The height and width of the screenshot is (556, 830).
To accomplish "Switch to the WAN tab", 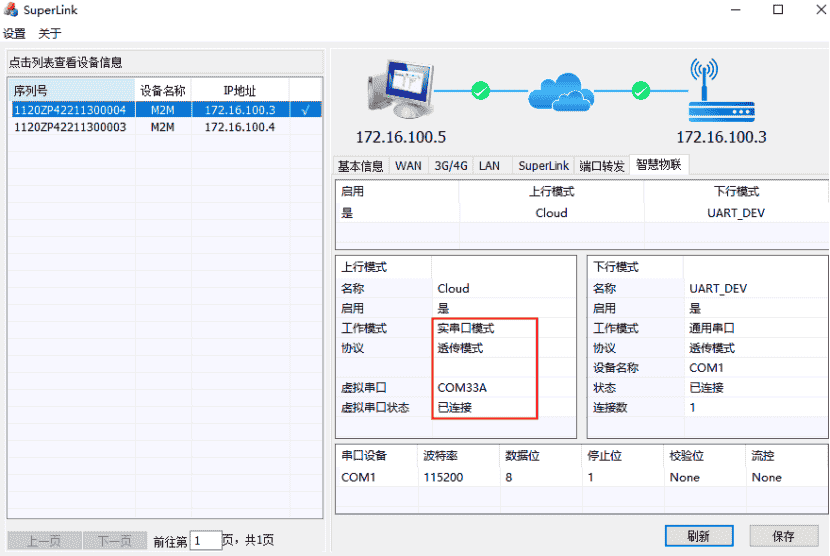I will coord(408,166).
